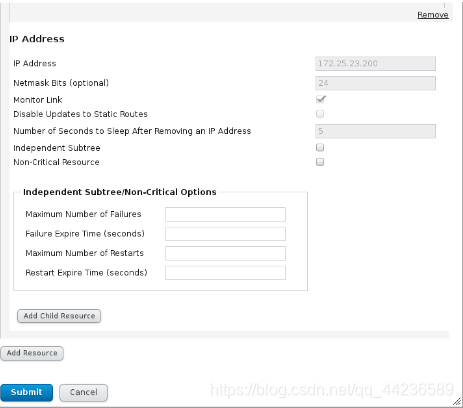This screenshot has height=408, width=463.
Task: Click the IP Address section heading
Action: 37,39
